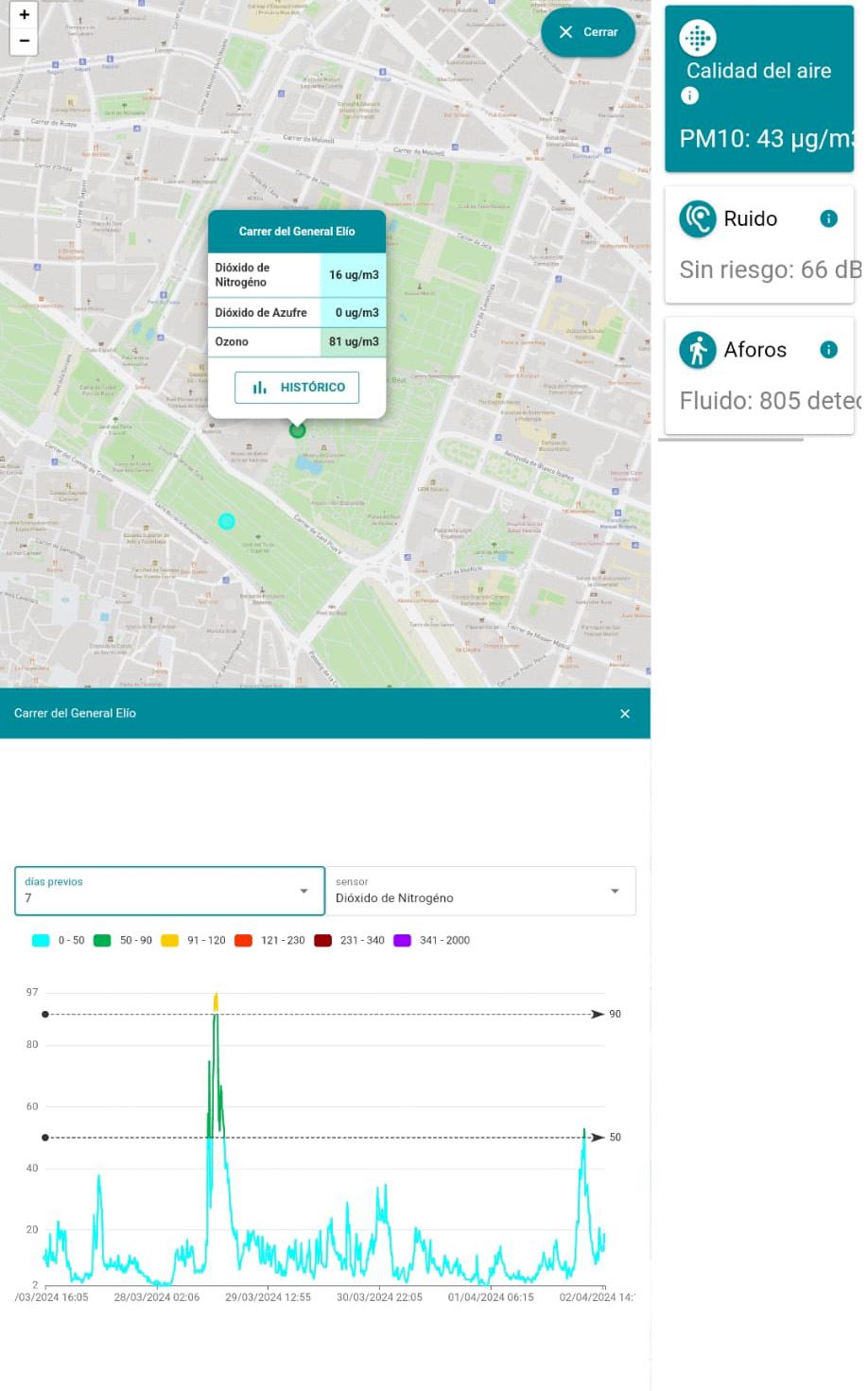Close the Carrer del General Elío chart panel

point(625,714)
